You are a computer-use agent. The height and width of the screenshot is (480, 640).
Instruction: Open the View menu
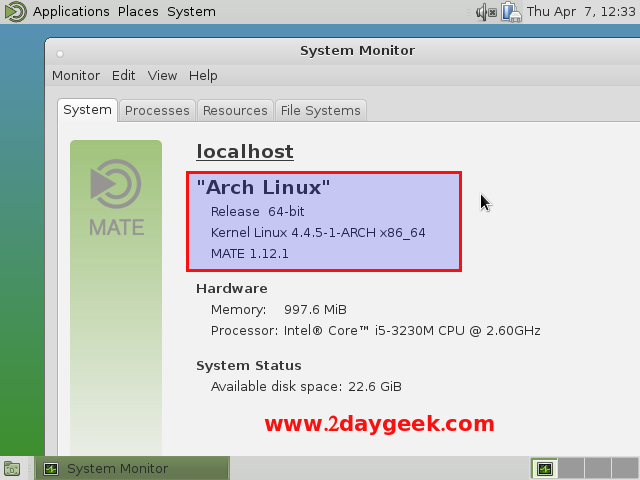click(x=162, y=76)
